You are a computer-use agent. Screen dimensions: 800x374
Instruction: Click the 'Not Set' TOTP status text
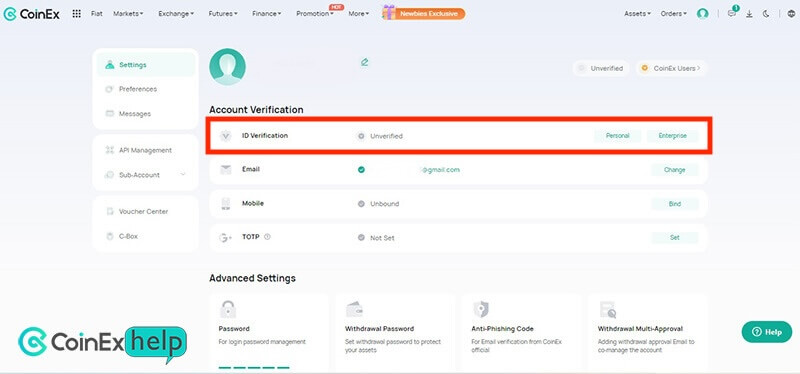coord(383,238)
